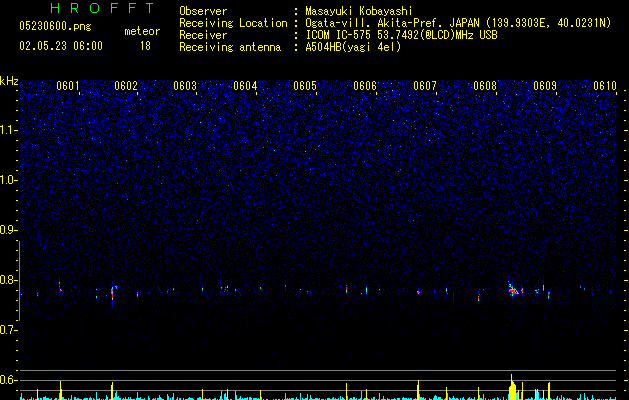Click the Observer label
The height and width of the screenshot is (400, 629).
(203, 11)
